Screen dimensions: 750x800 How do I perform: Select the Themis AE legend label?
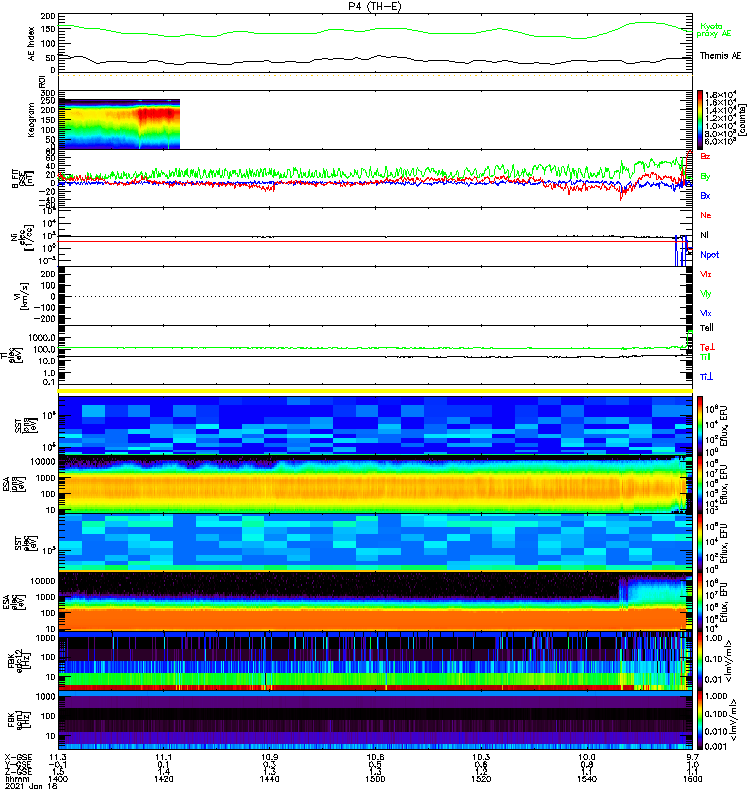click(720, 56)
